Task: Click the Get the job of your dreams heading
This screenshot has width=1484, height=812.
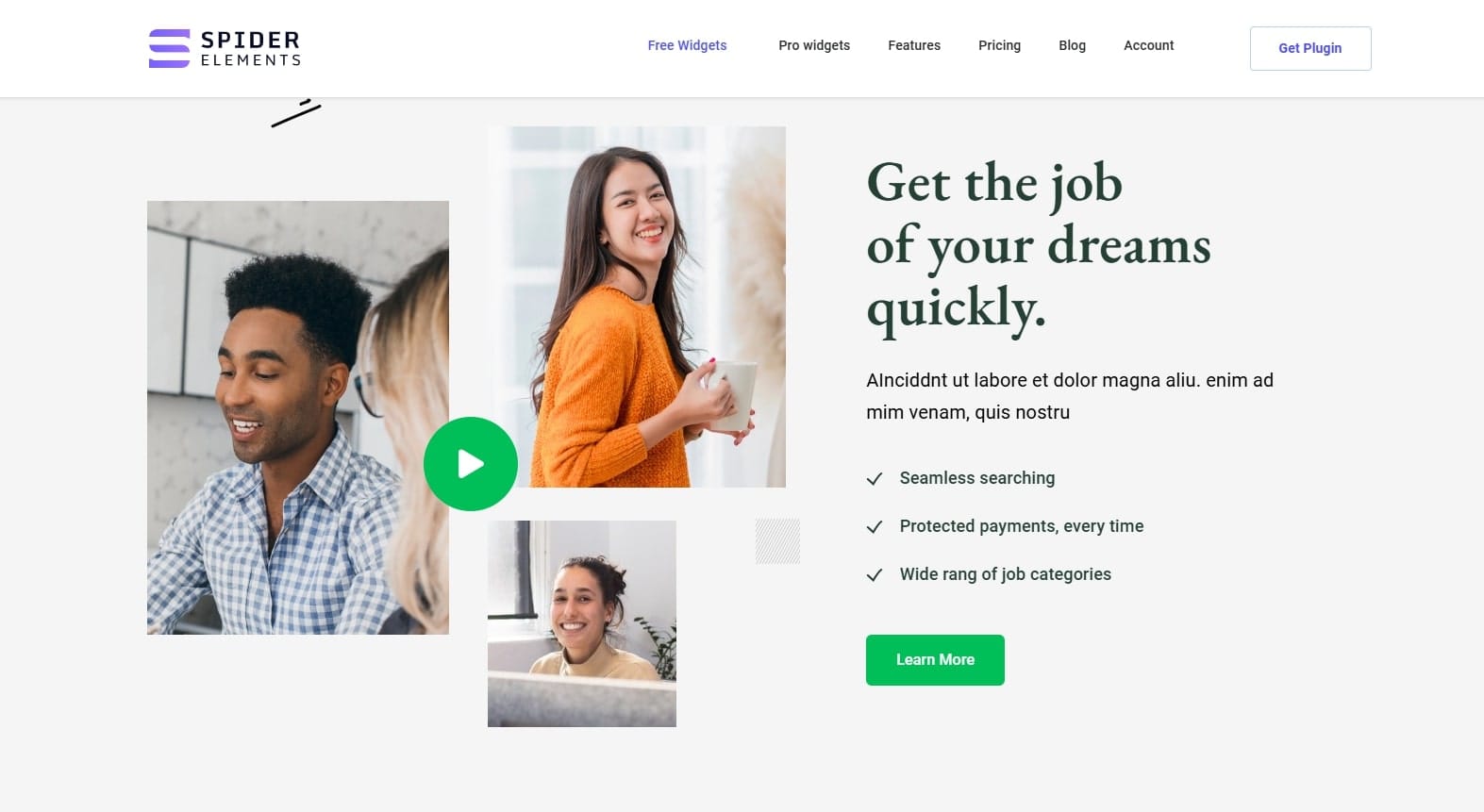Action: click(1039, 245)
